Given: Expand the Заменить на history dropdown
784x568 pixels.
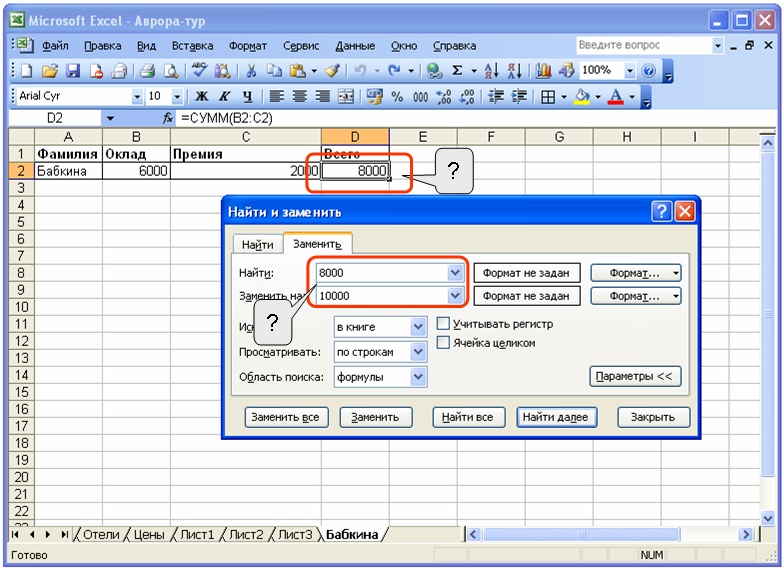Looking at the screenshot, I should pos(454,296).
